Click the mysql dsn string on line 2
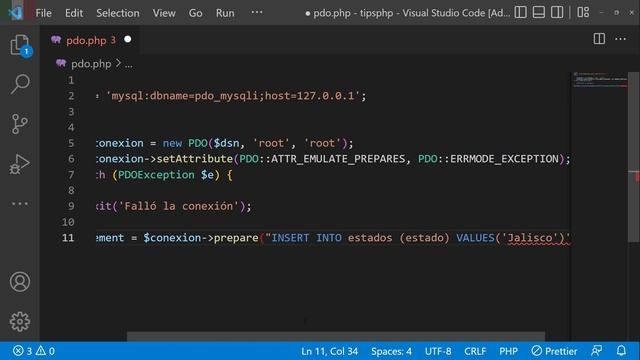The image size is (640, 360). coord(233,96)
